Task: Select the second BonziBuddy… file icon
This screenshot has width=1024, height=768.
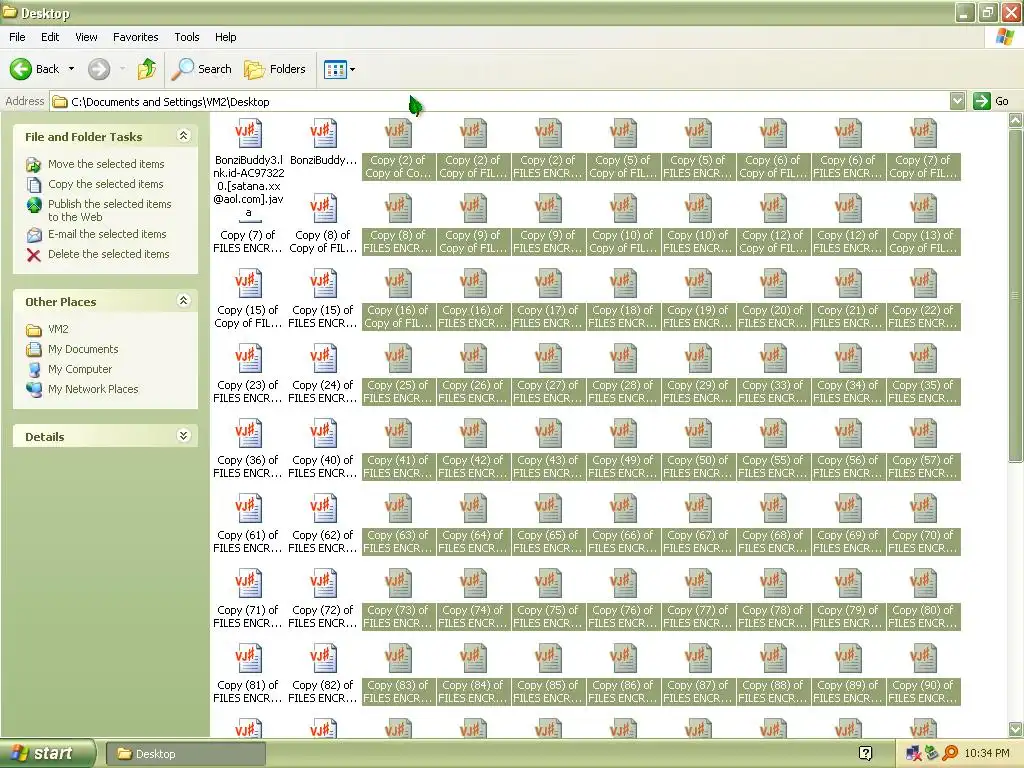Action: (x=323, y=133)
